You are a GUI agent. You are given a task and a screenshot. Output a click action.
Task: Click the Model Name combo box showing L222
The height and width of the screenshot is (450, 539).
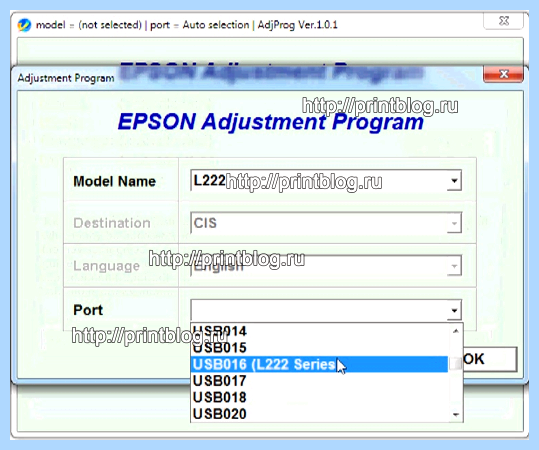(326, 181)
